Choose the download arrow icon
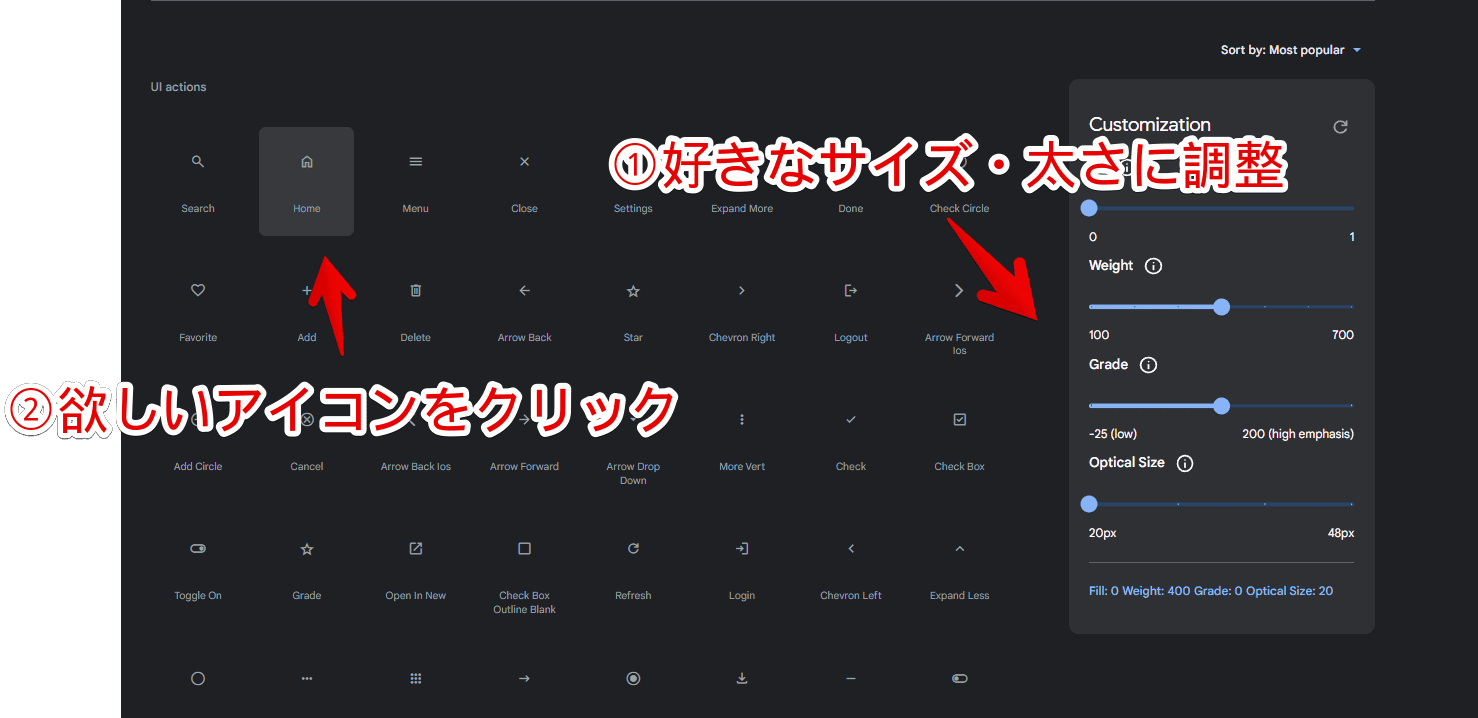1478x718 pixels. click(x=742, y=679)
